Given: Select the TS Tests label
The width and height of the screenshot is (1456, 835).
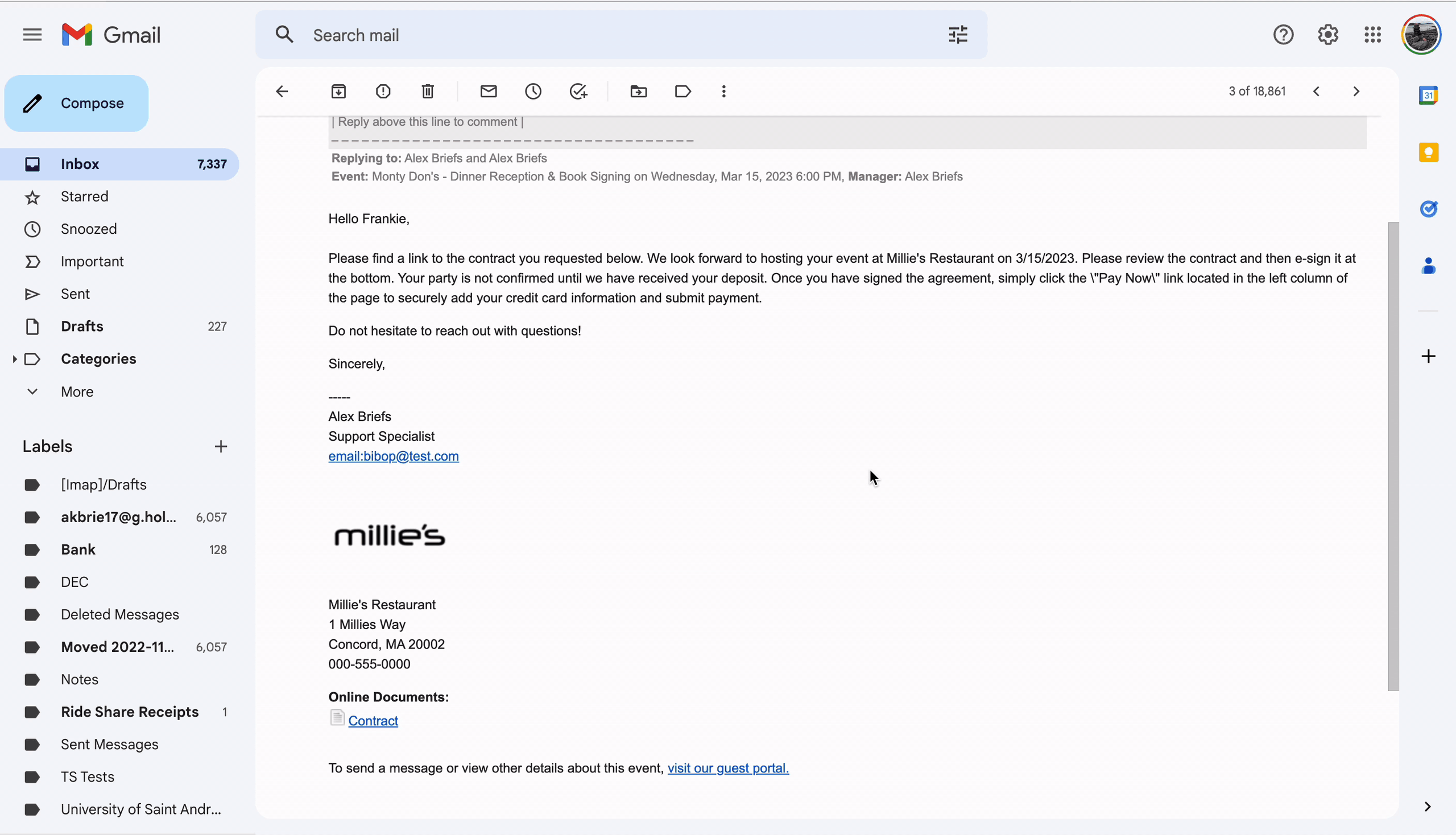Looking at the screenshot, I should (119, 776).
